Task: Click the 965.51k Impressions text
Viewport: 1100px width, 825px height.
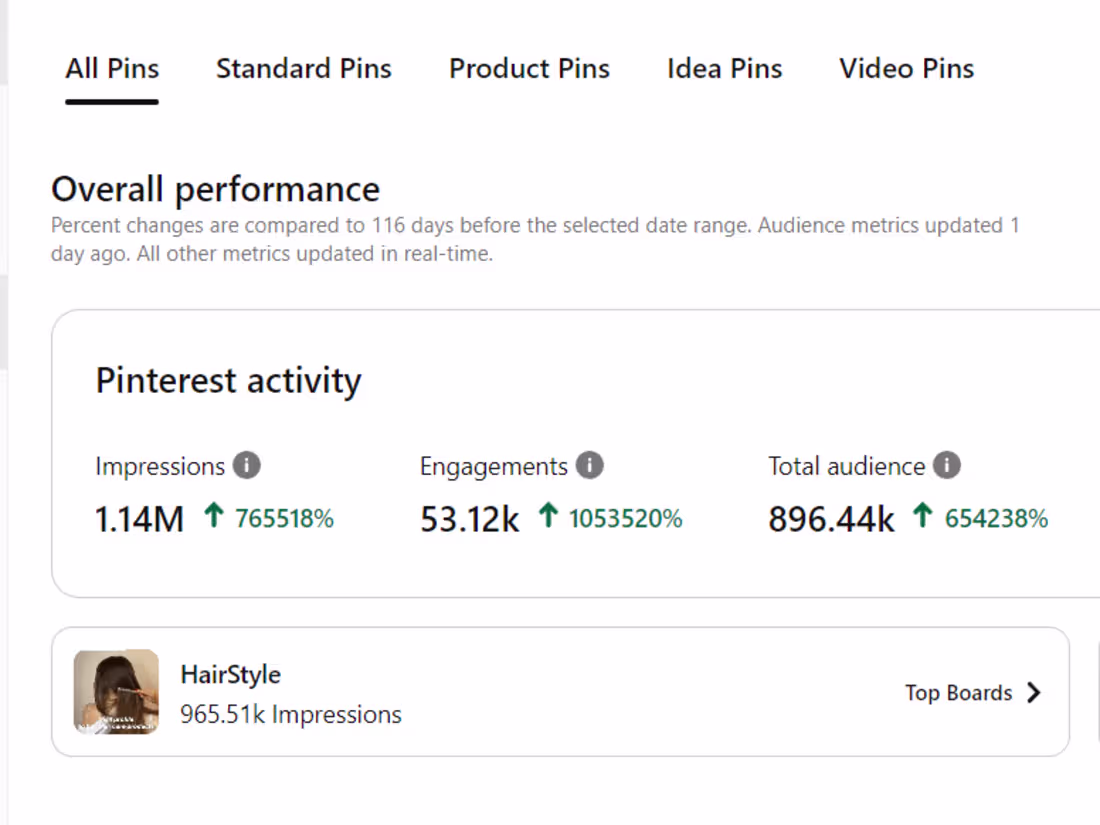Action: 291,715
